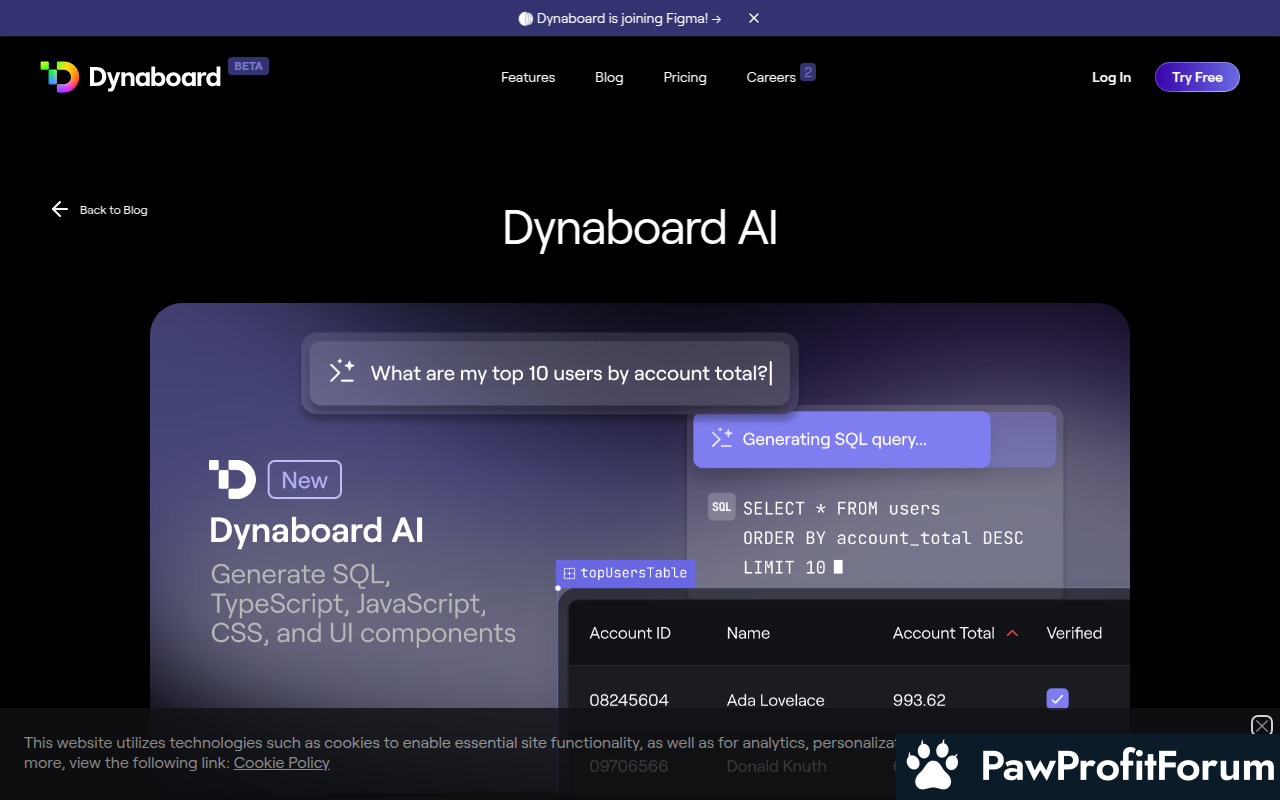The image size is (1280, 800).
Task: Click the Try Free button
Action: (1197, 77)
